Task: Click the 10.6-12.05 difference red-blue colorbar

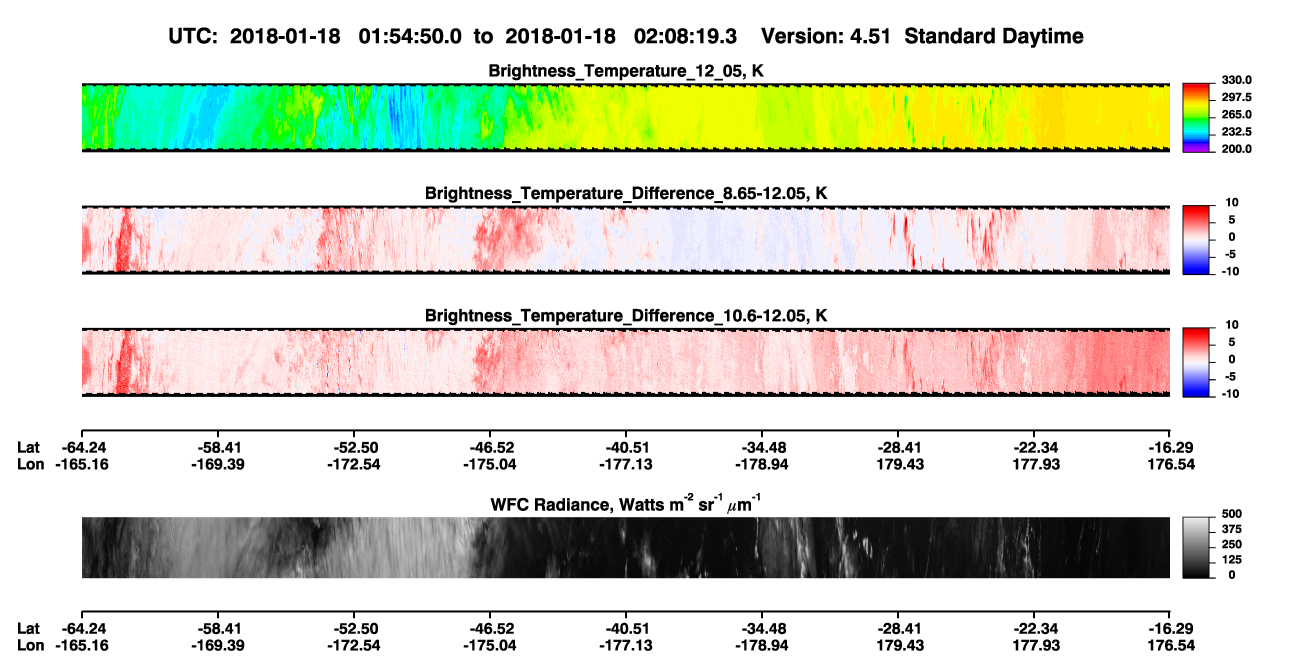Action: point(1197,360)
